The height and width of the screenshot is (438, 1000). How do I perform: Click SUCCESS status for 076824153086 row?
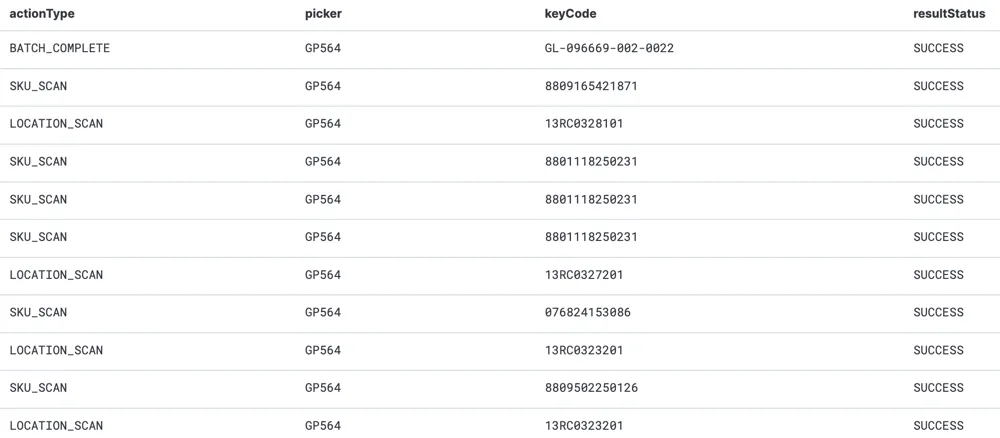pyautogui.click(x=938, y=312)
